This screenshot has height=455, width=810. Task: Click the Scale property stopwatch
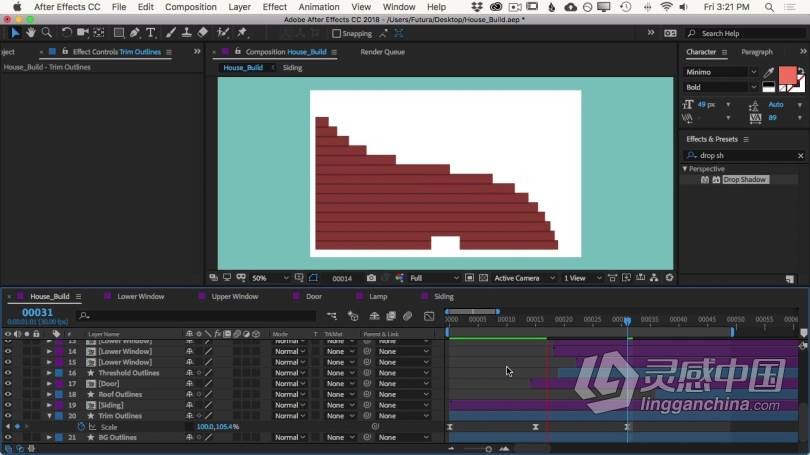81,427
